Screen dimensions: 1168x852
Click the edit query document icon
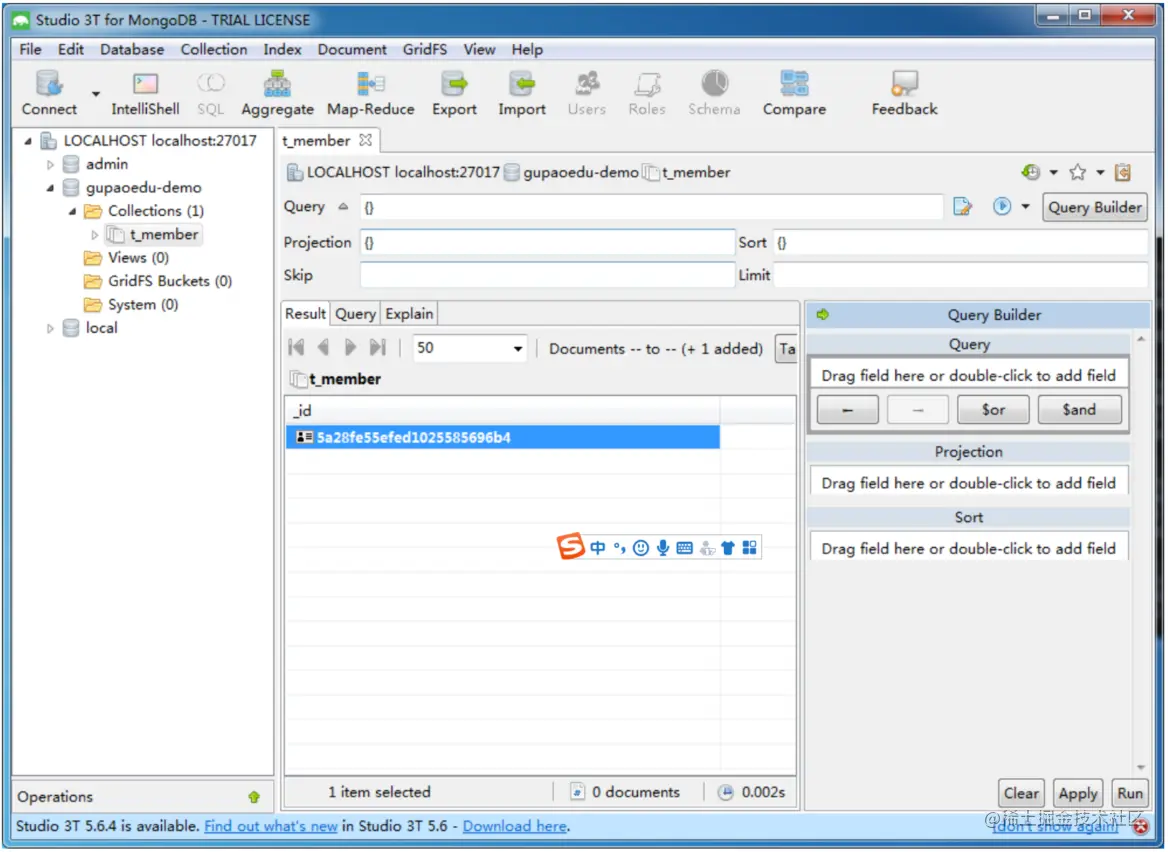pos(962,206)
